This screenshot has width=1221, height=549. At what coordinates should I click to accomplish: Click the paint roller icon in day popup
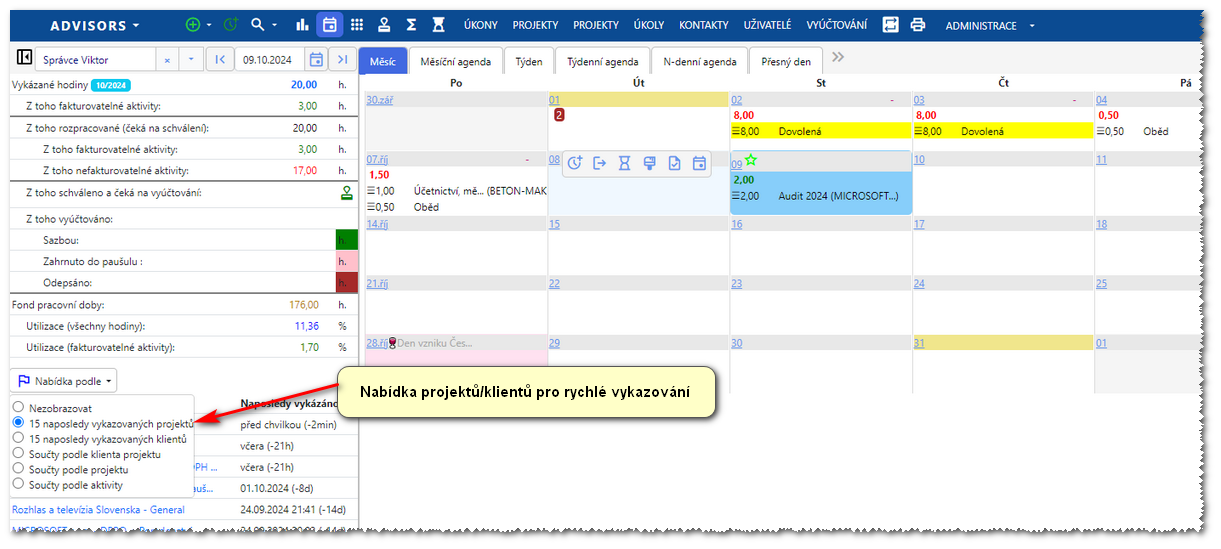[649, 163]
